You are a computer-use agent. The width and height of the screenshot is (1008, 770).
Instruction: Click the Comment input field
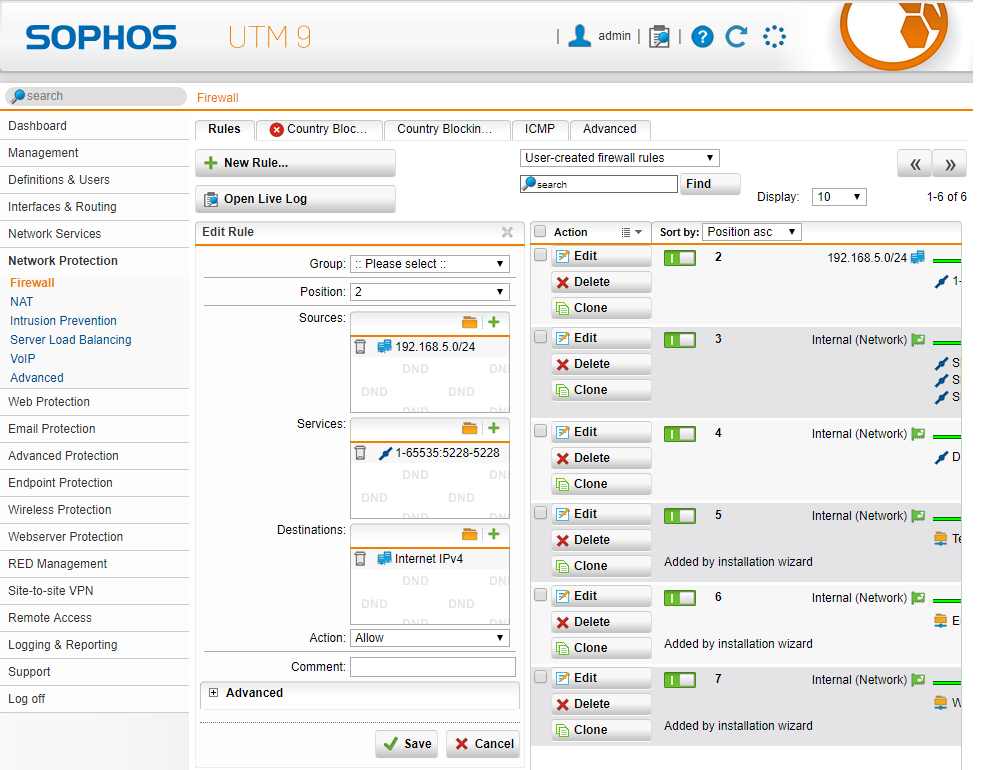[433, 667]
